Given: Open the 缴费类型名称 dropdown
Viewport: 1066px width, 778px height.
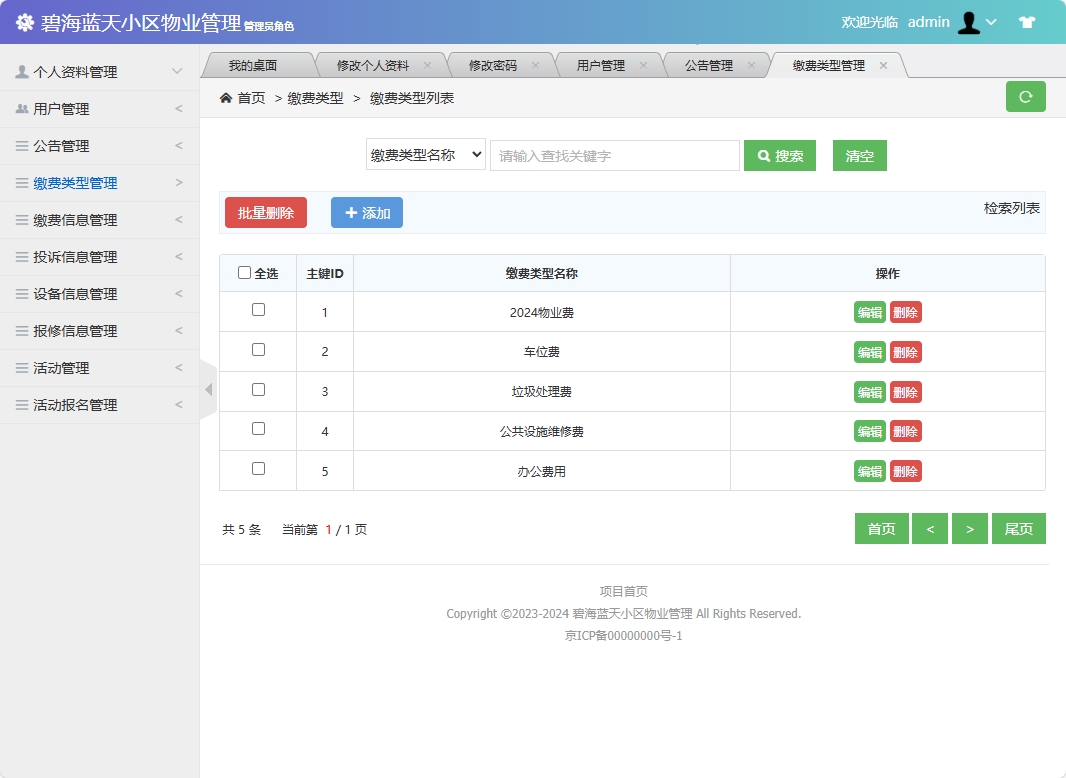Looking at the screenshot, I should (x=425, y=155).
